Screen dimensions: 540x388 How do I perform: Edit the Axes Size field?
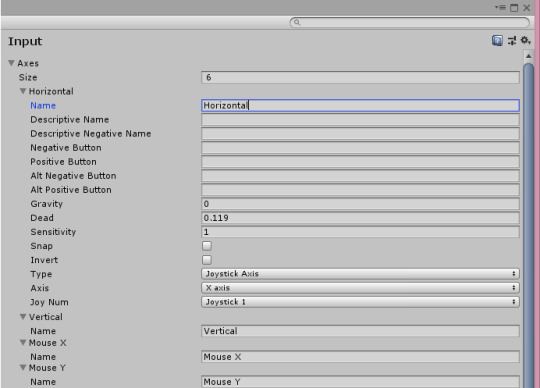pos(360,77)
